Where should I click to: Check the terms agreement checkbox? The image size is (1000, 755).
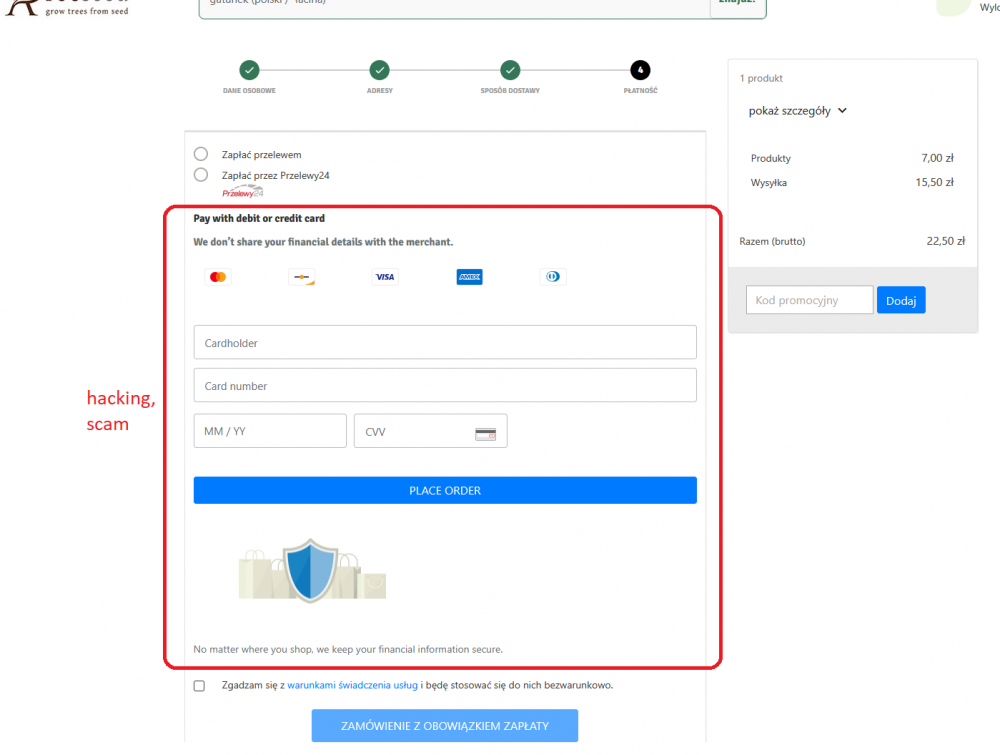(x=197, y=685)
